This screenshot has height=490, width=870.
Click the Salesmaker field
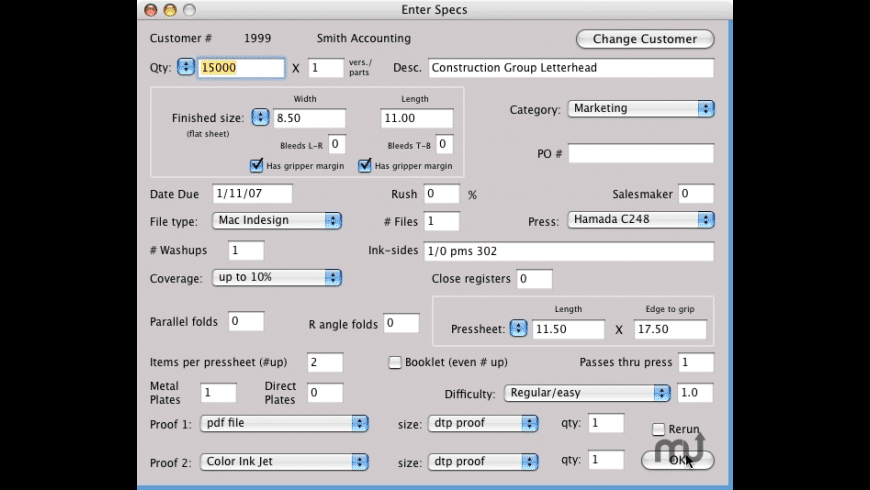[x=696, y=194]
